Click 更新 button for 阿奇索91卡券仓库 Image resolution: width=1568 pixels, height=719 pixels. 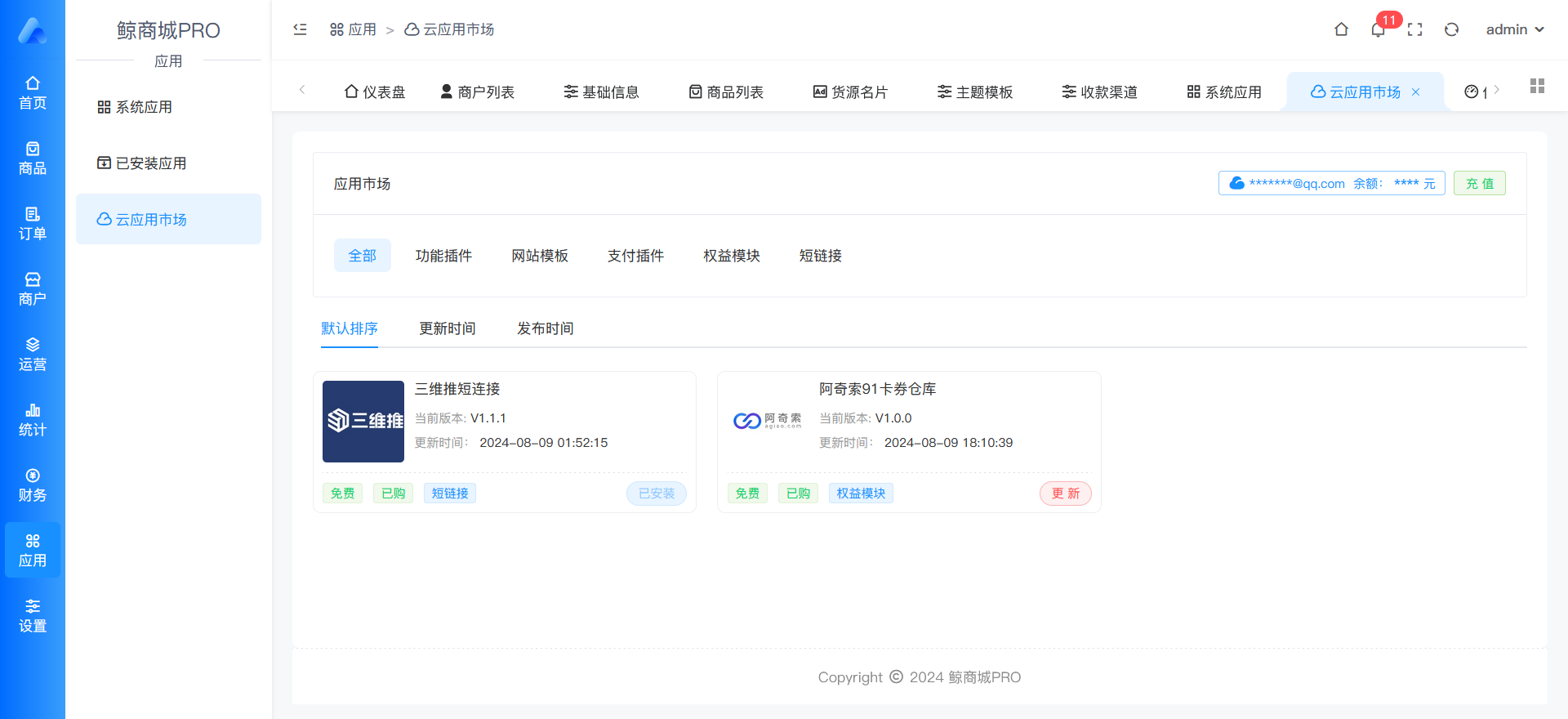click(x=1066, y=493)
